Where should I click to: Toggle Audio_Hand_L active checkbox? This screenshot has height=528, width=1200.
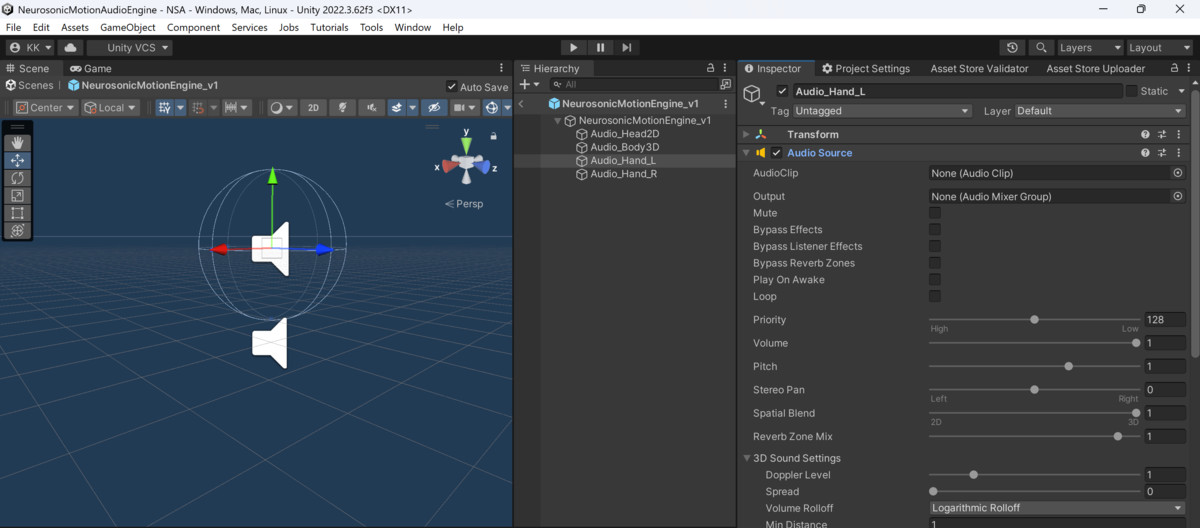pyautogui.click(x=783, y=91)
